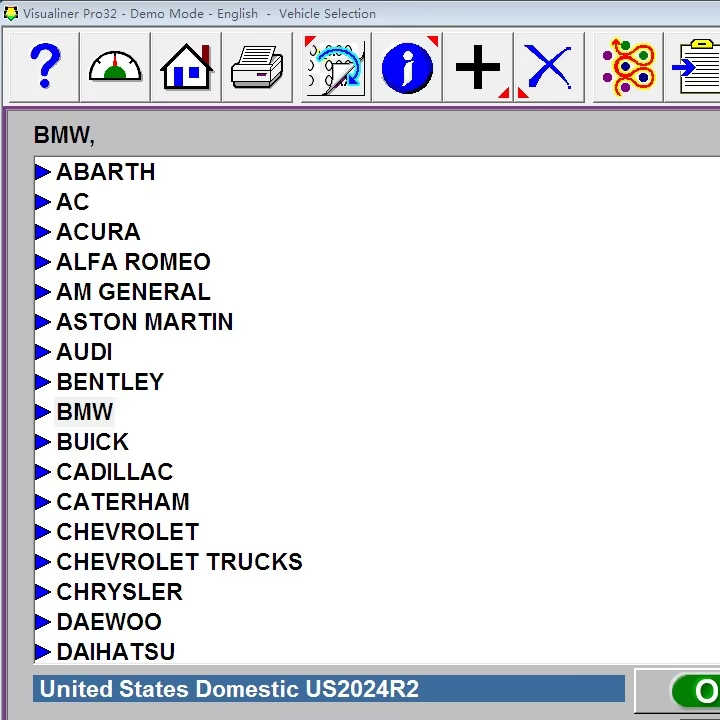Expand the ALFA ROMEO triangle

click(43, 262)
